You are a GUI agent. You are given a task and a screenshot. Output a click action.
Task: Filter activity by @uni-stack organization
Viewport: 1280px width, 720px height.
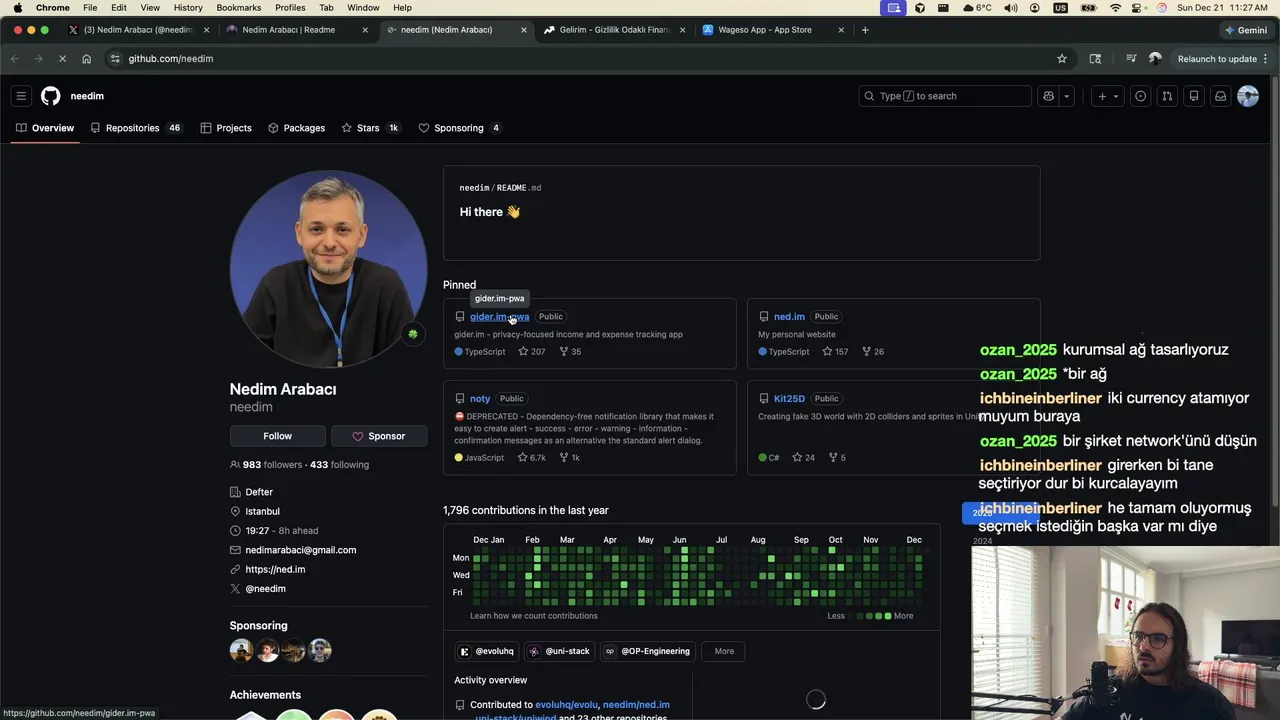click(x=560, y=651)
